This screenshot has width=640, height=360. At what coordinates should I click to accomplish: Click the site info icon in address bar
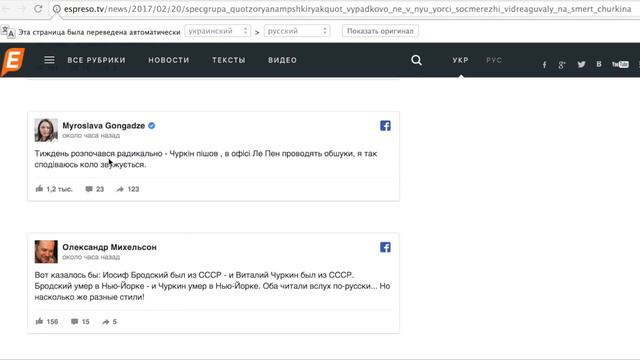tap(57, 9)
